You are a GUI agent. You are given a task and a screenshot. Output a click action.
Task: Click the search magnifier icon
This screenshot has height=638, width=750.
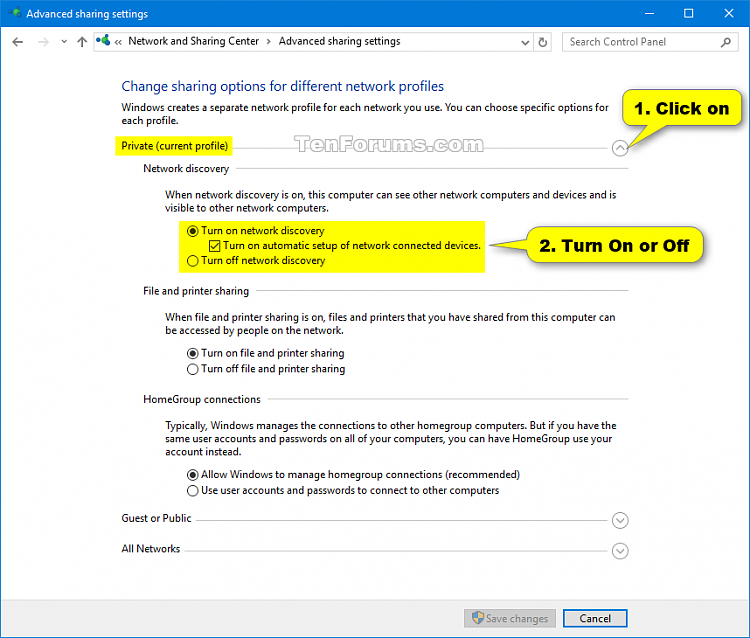[726, 42]
